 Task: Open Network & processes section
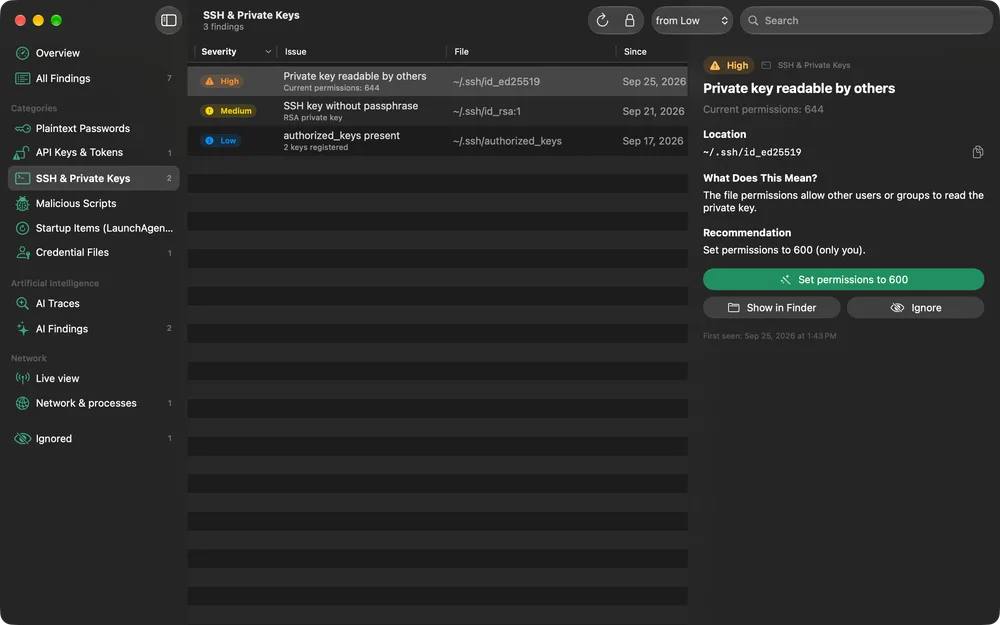point(94,403)
